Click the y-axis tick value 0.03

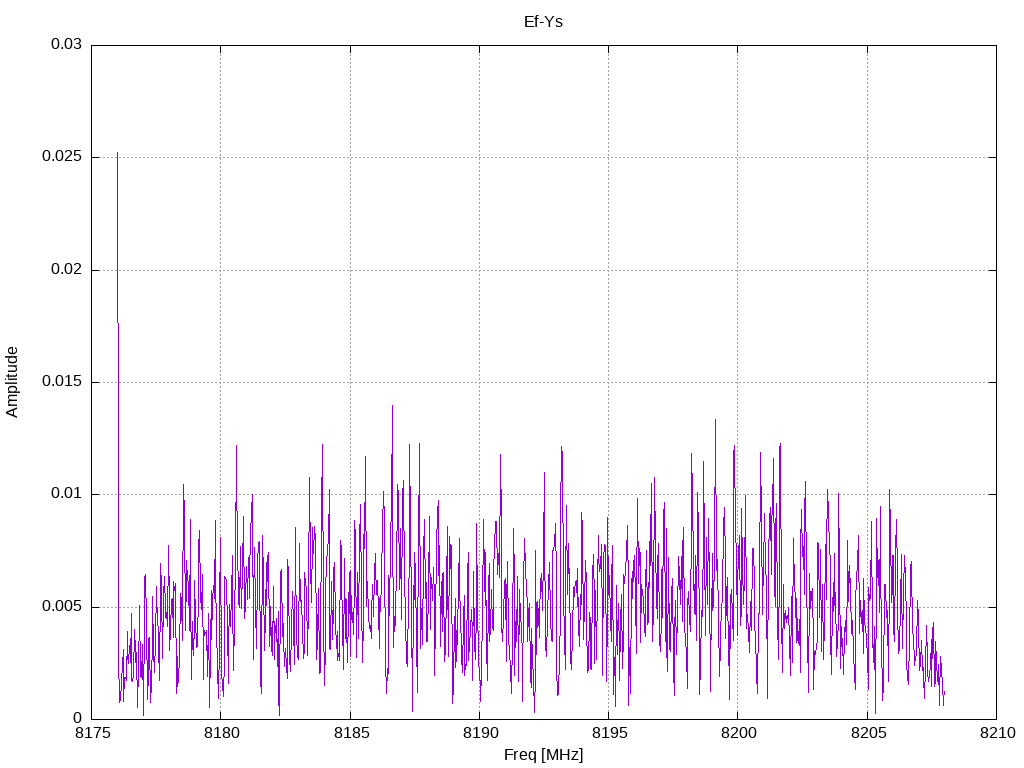pos(67,44)
